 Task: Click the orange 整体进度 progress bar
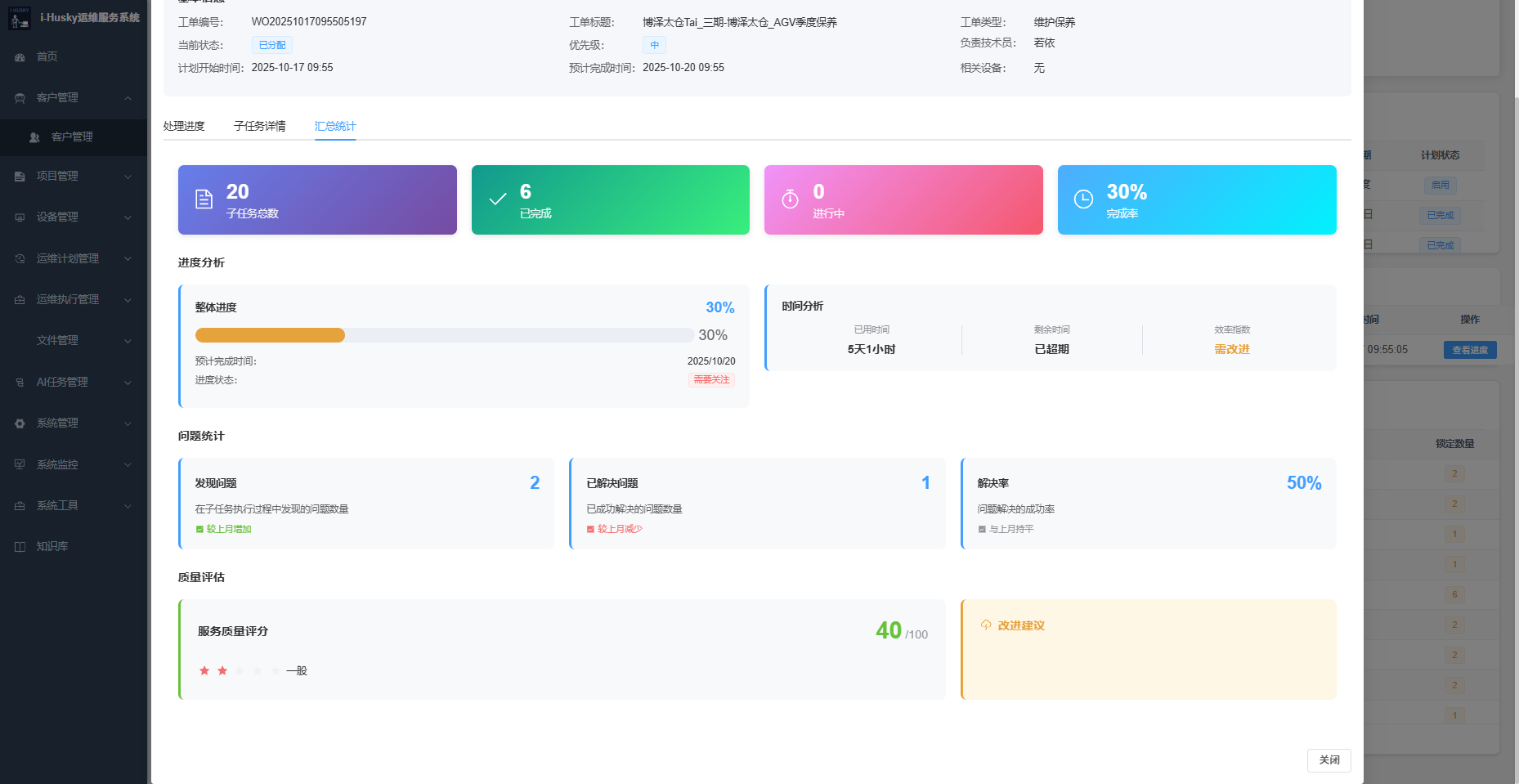click(x=270, y=335)
